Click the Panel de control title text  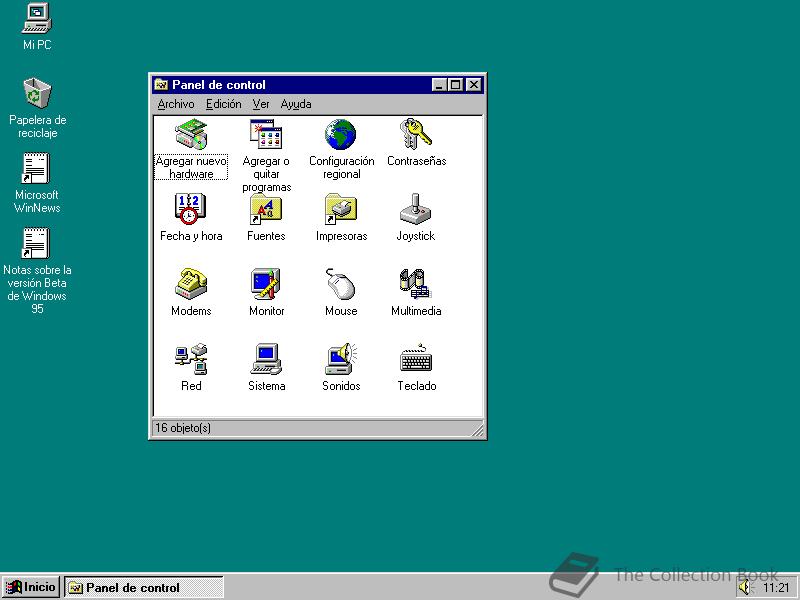pyautogui.click(x=219, y=85)
